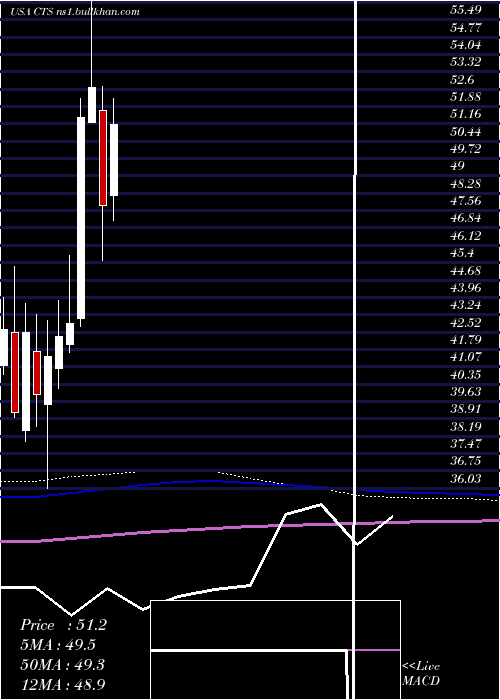Screen dimensions: 500x700
Task: Click the topmost white candle near 52.6
Action: tap(92, 105)
